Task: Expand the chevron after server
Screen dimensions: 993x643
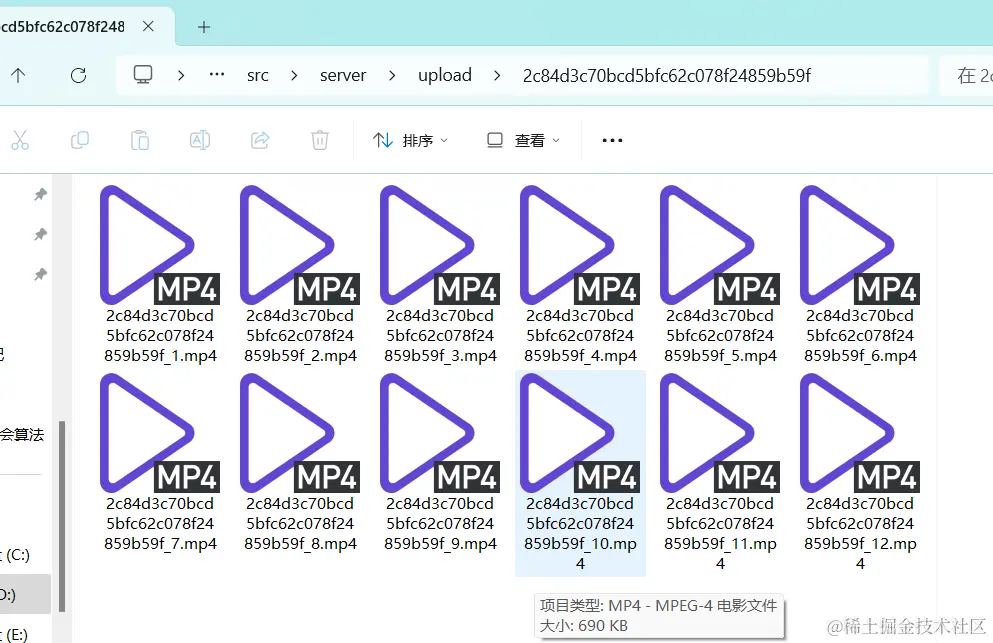Action: pos(393,76)
